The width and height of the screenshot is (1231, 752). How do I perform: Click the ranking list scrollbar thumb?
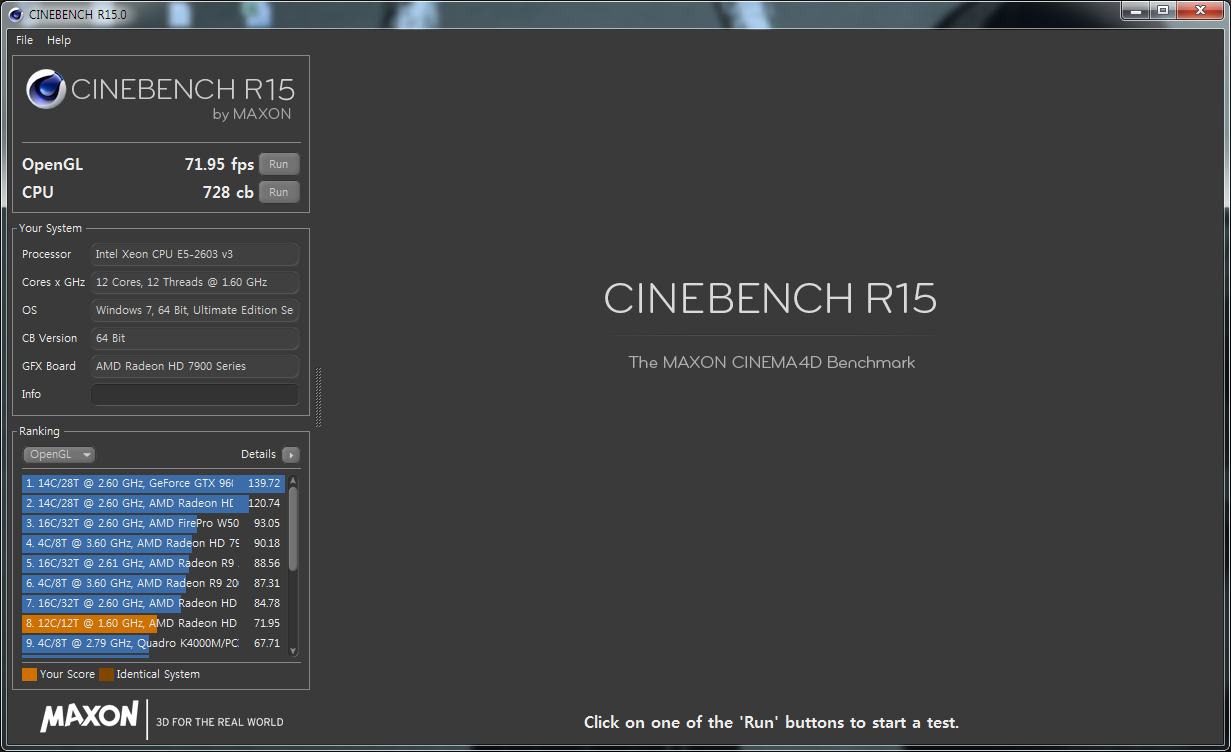point(293,529)
